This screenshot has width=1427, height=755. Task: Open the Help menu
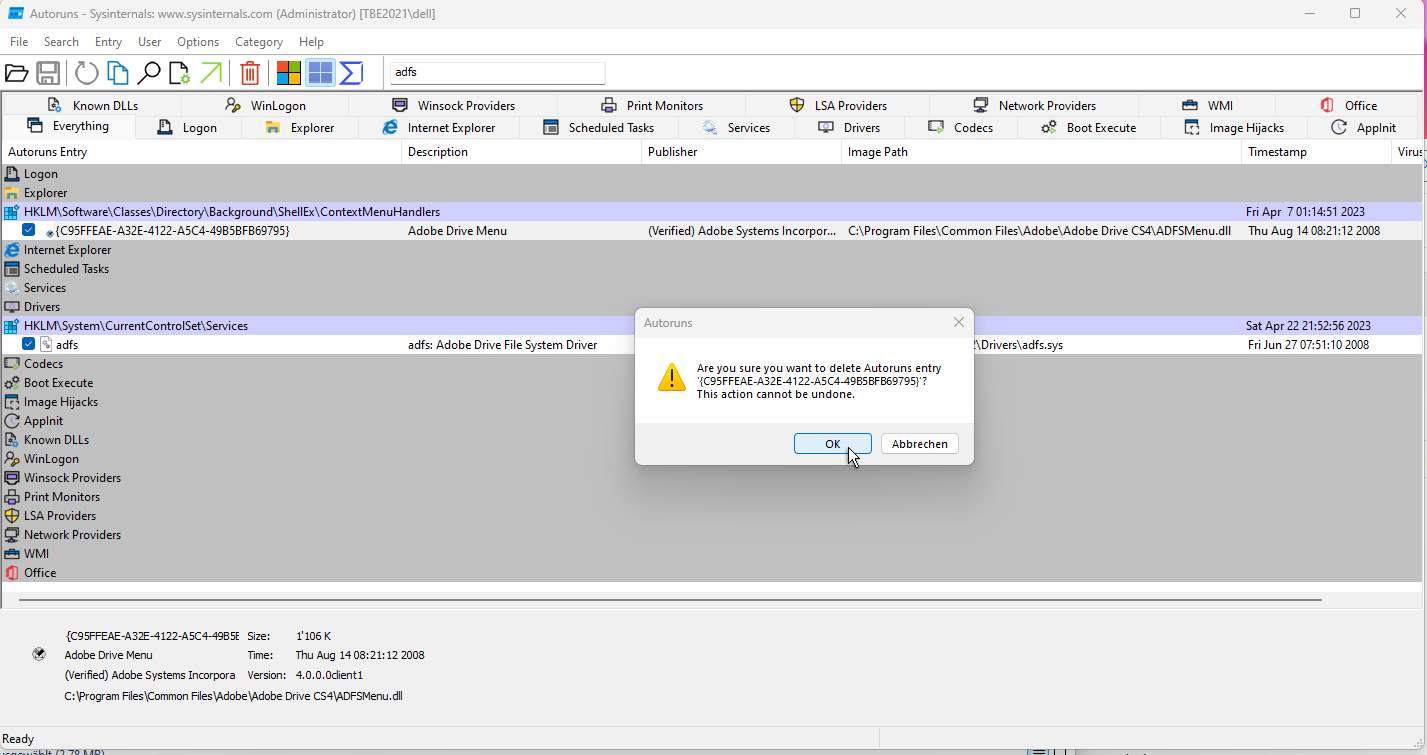point(311,42)
